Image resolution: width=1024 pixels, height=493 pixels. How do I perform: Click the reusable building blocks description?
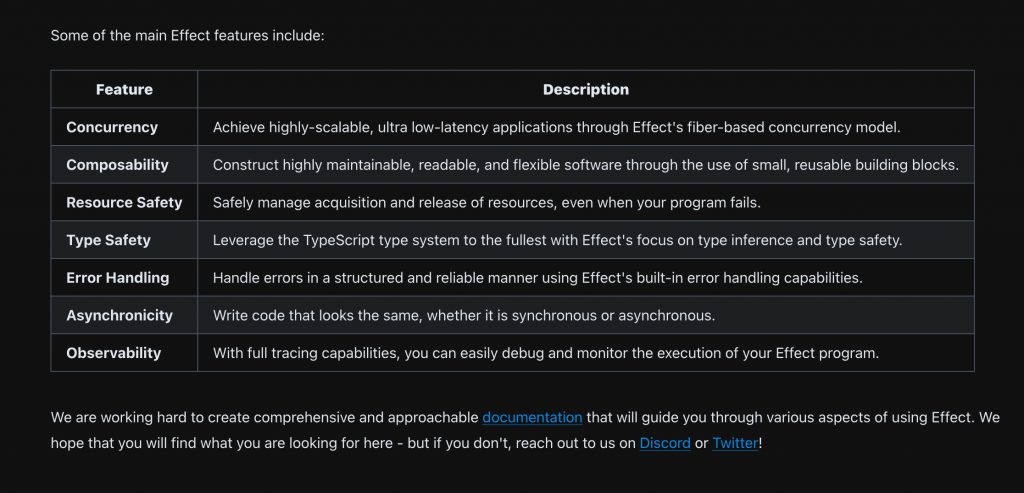(585, 165)
